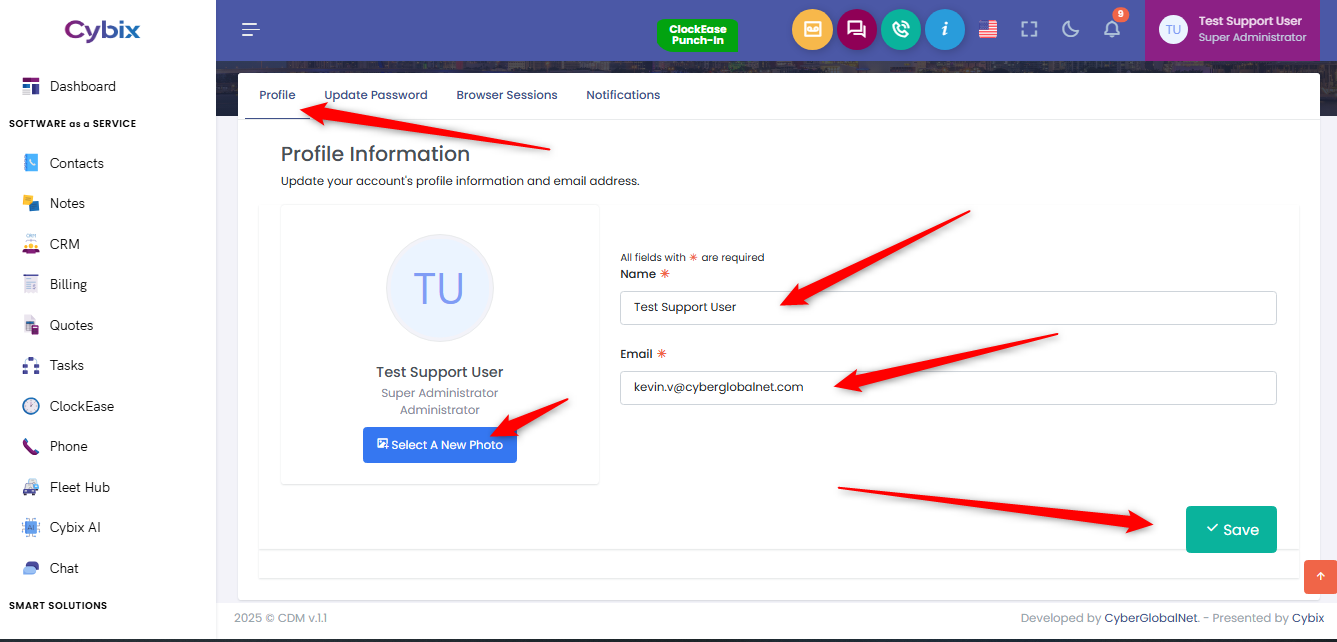
Task: Follow the Cybix footer link
Action: 1308,618
